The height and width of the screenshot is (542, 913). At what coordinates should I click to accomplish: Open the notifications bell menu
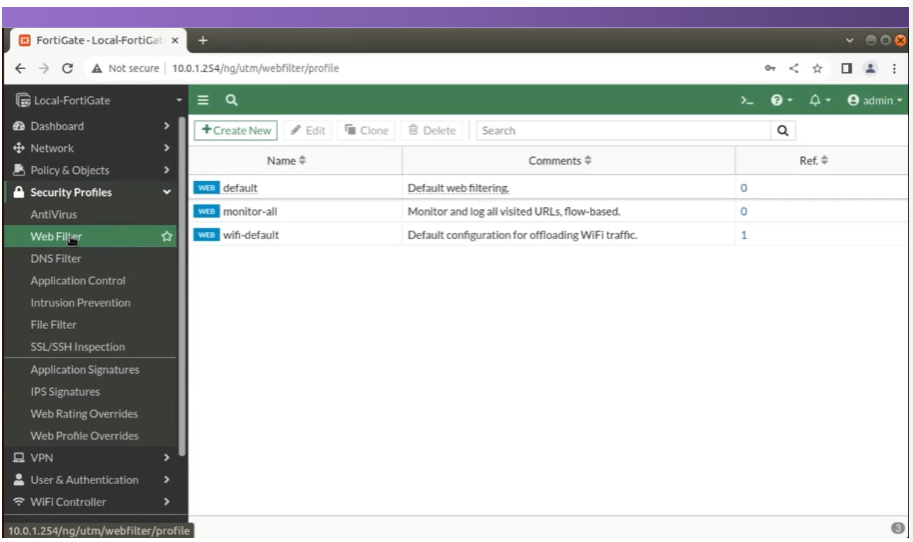(819, 100)
